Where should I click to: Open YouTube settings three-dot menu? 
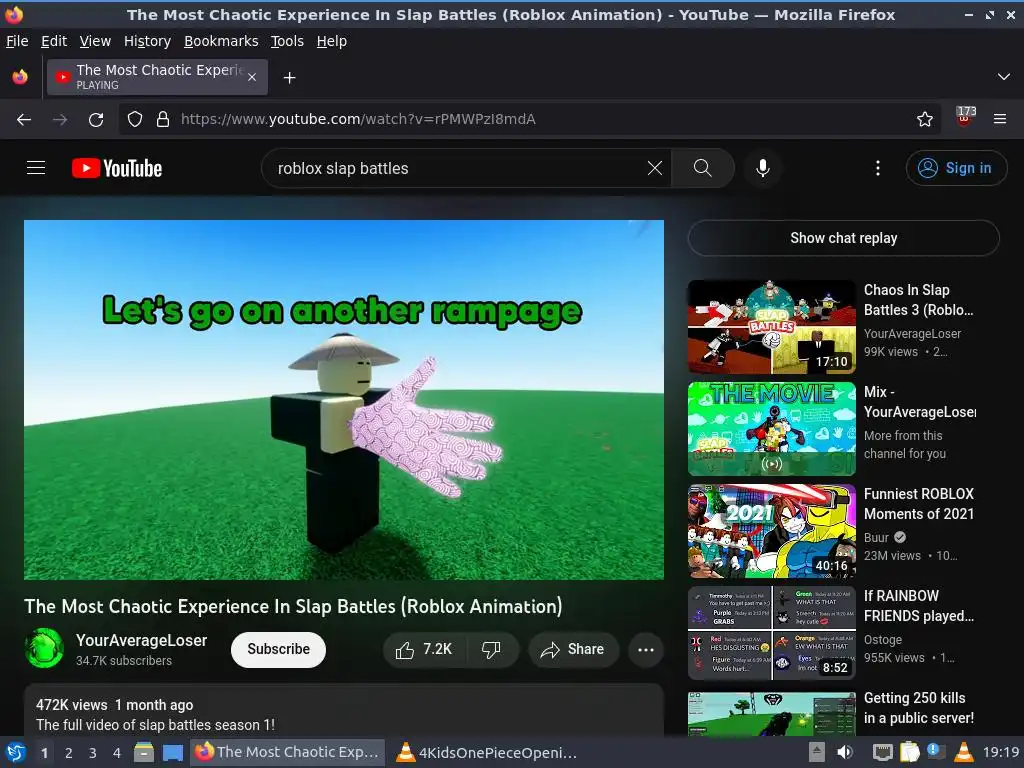point(878,168)
